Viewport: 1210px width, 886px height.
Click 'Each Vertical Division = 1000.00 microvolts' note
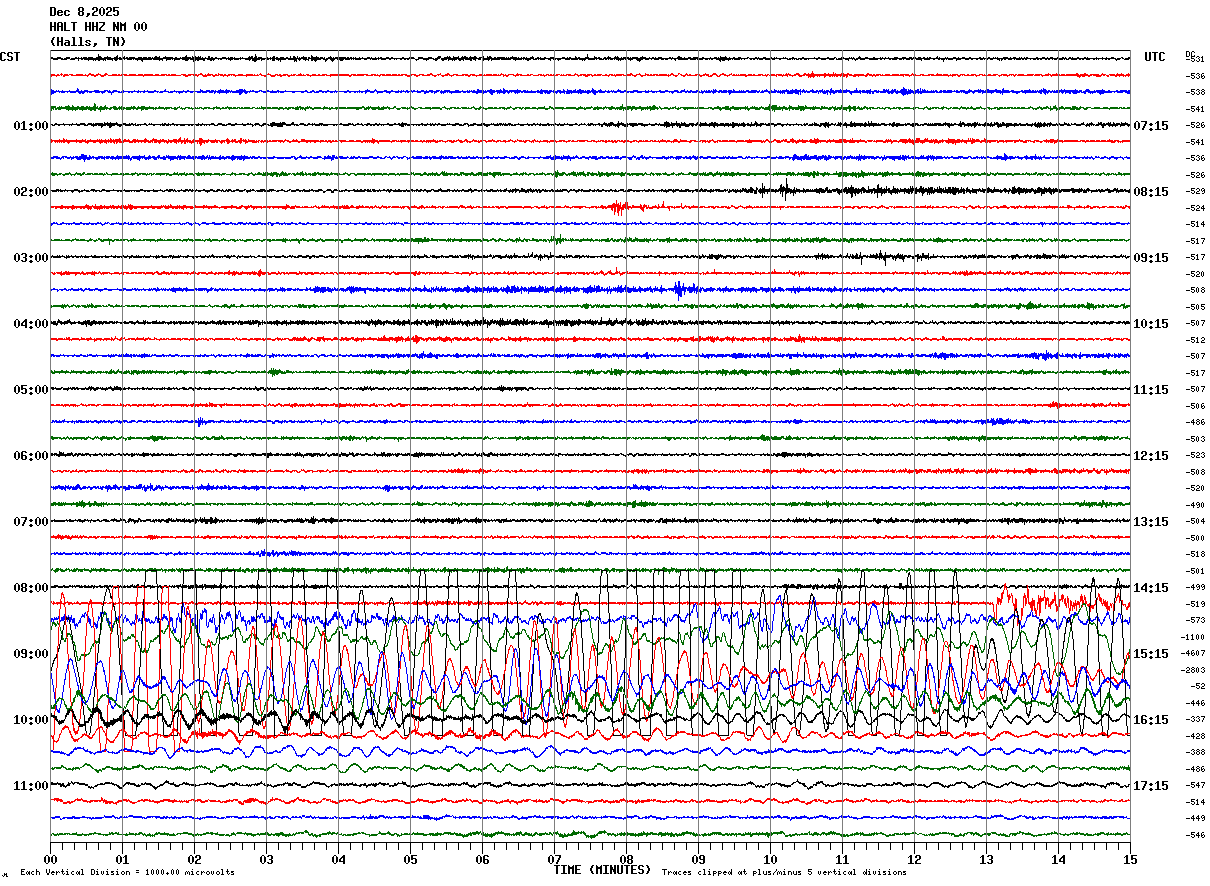pyautogui.click(x=127, y=873)
